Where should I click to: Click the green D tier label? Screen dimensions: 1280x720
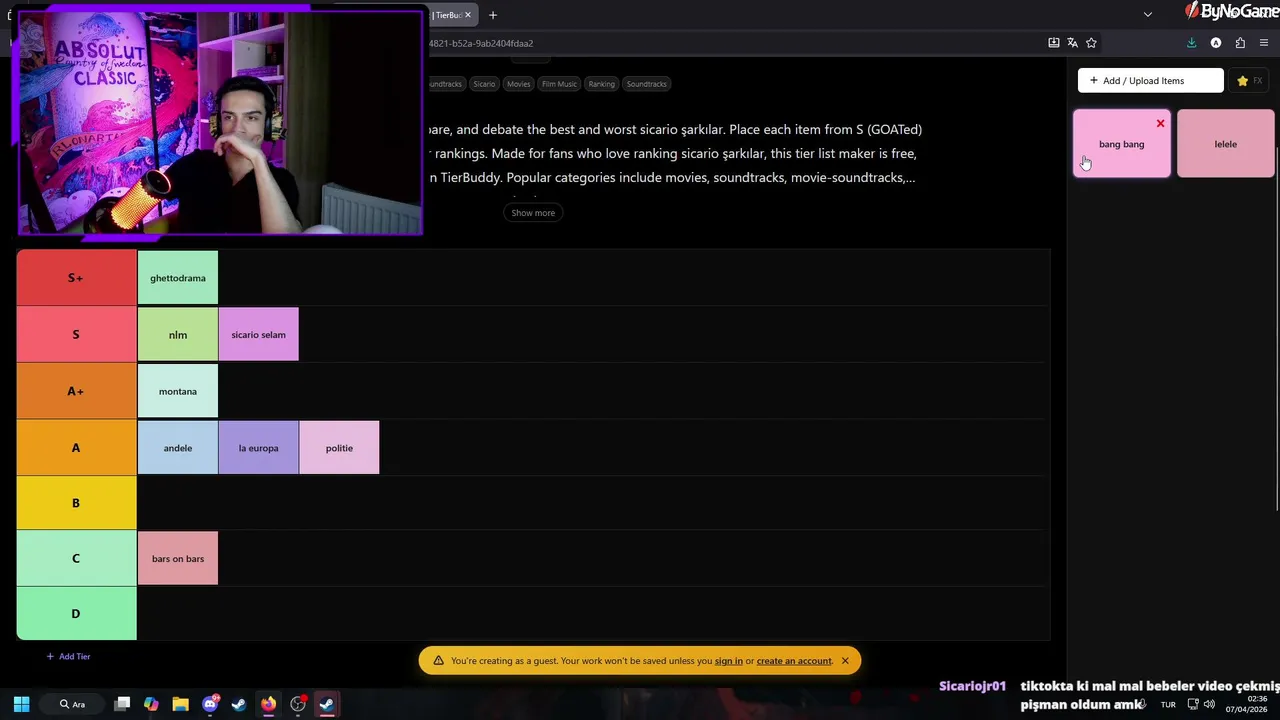pos(76,613)
